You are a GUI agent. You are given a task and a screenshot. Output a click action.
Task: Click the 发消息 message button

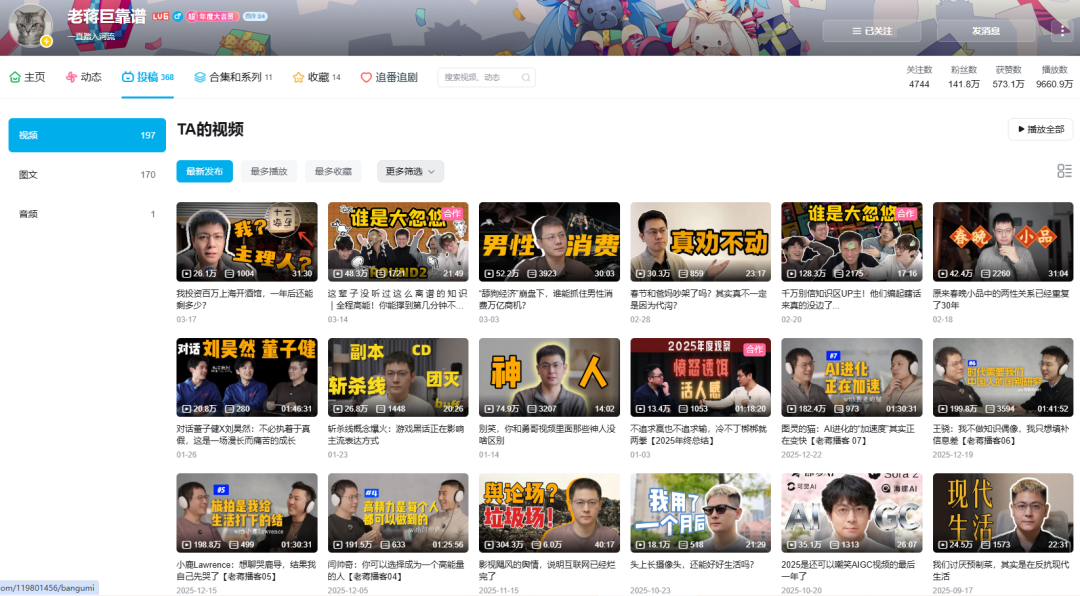(x=985, y=31)
